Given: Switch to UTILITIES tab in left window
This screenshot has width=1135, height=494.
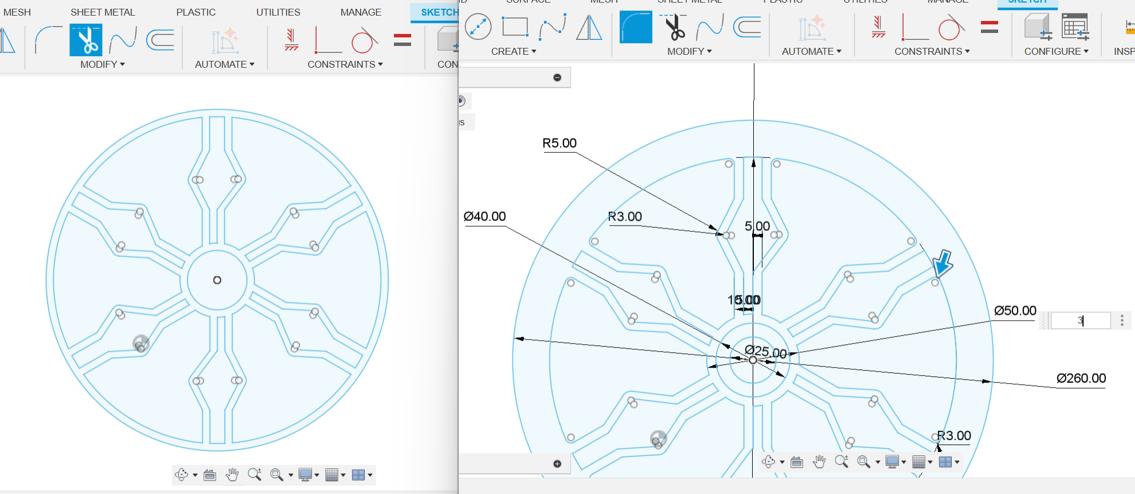Looking at the screenshot, I should [278, 12].
